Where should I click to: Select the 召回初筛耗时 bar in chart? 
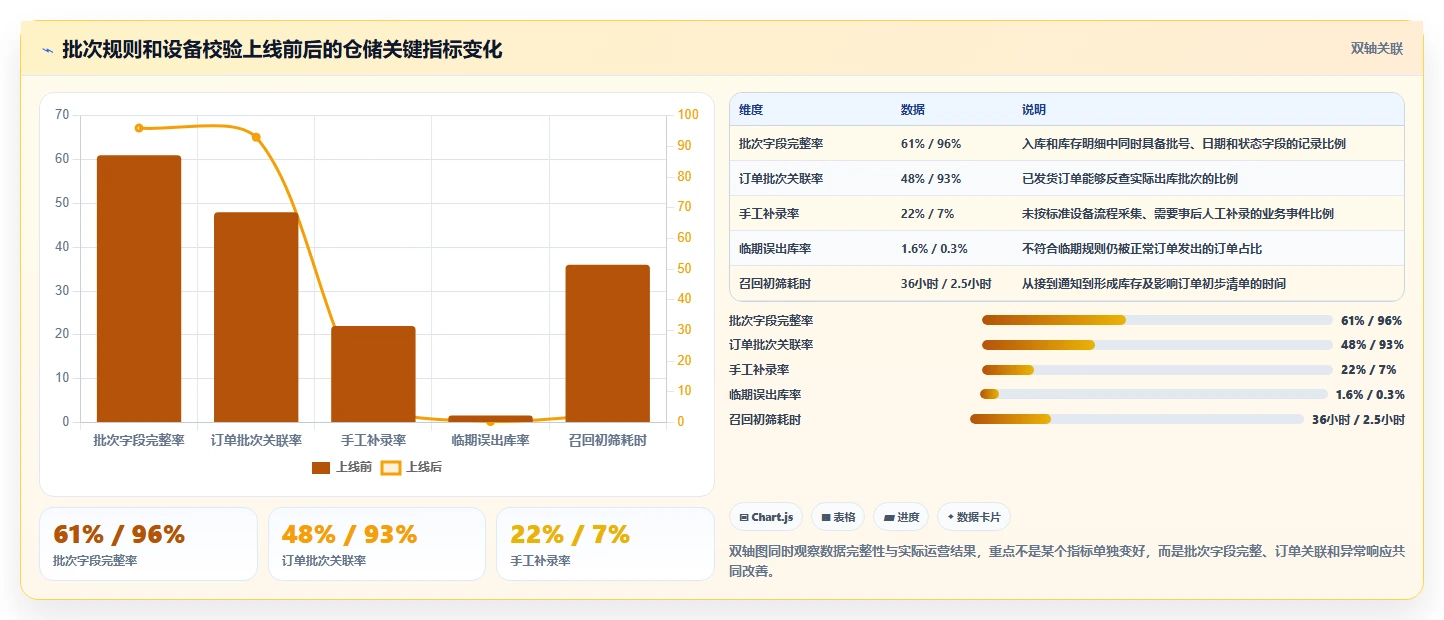tap(607, 343)
